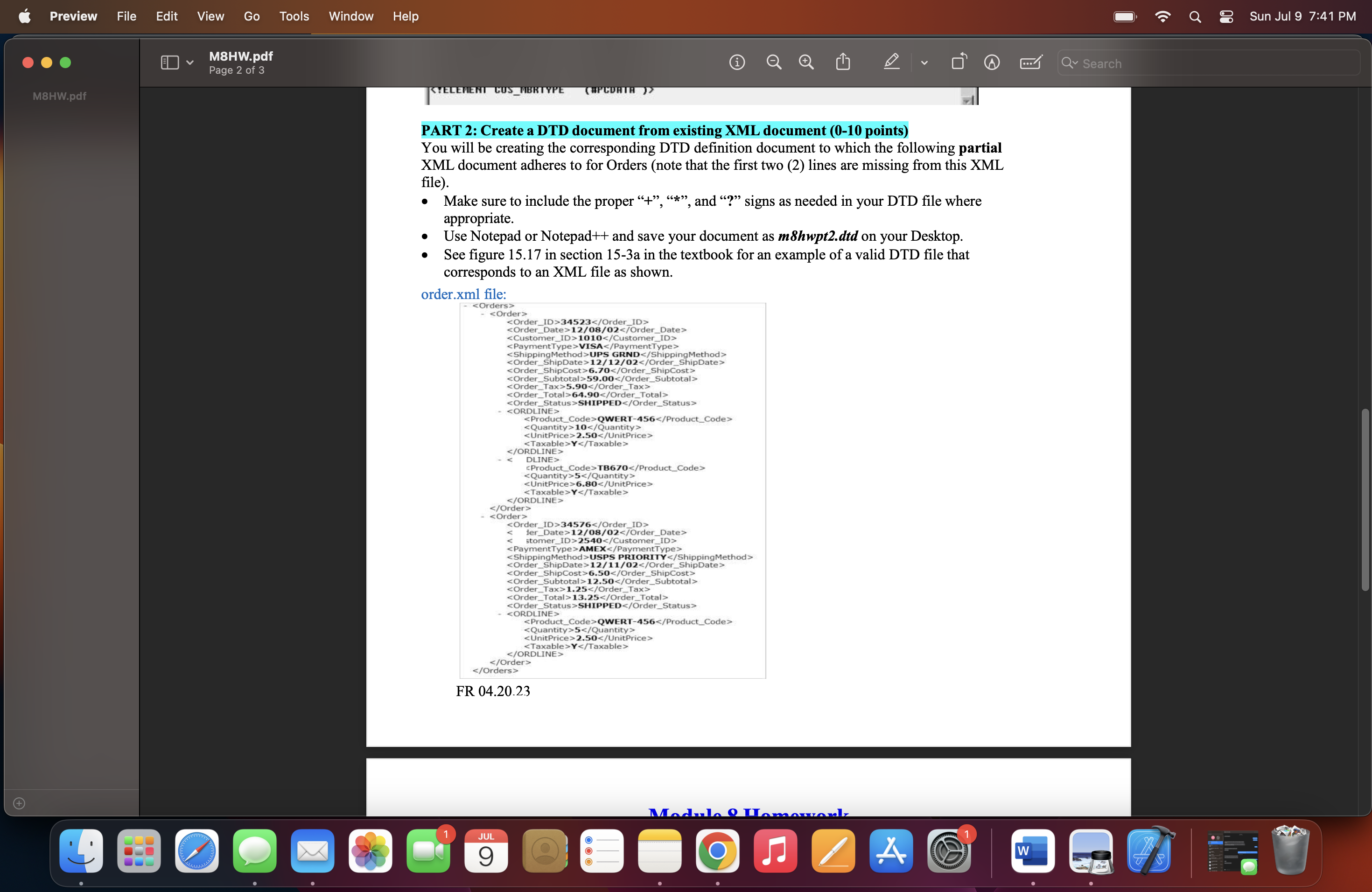
Task: Open the highlight color dropdown arrow
Action: 924,63
